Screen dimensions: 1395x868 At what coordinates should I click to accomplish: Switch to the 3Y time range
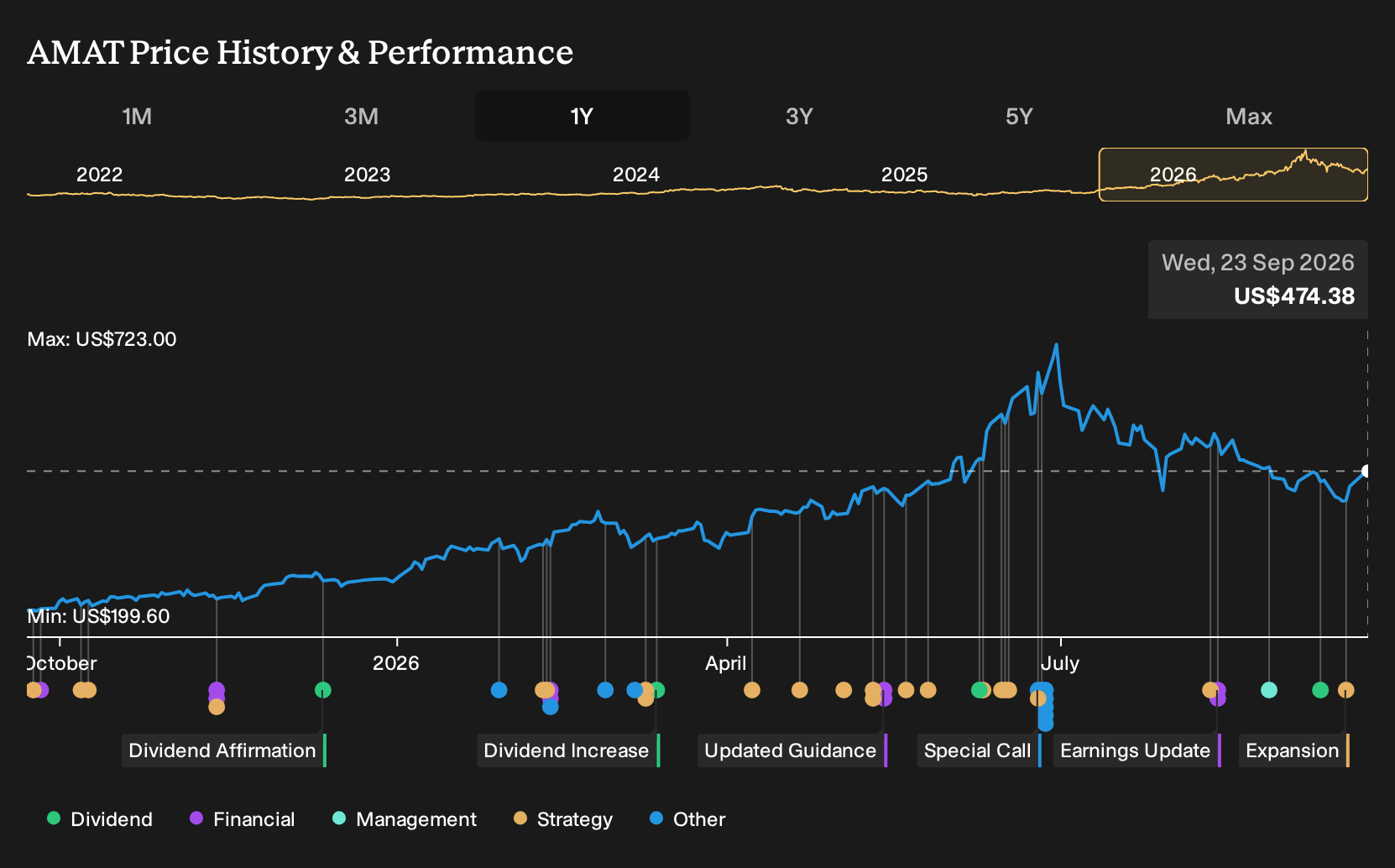[799, 116]
